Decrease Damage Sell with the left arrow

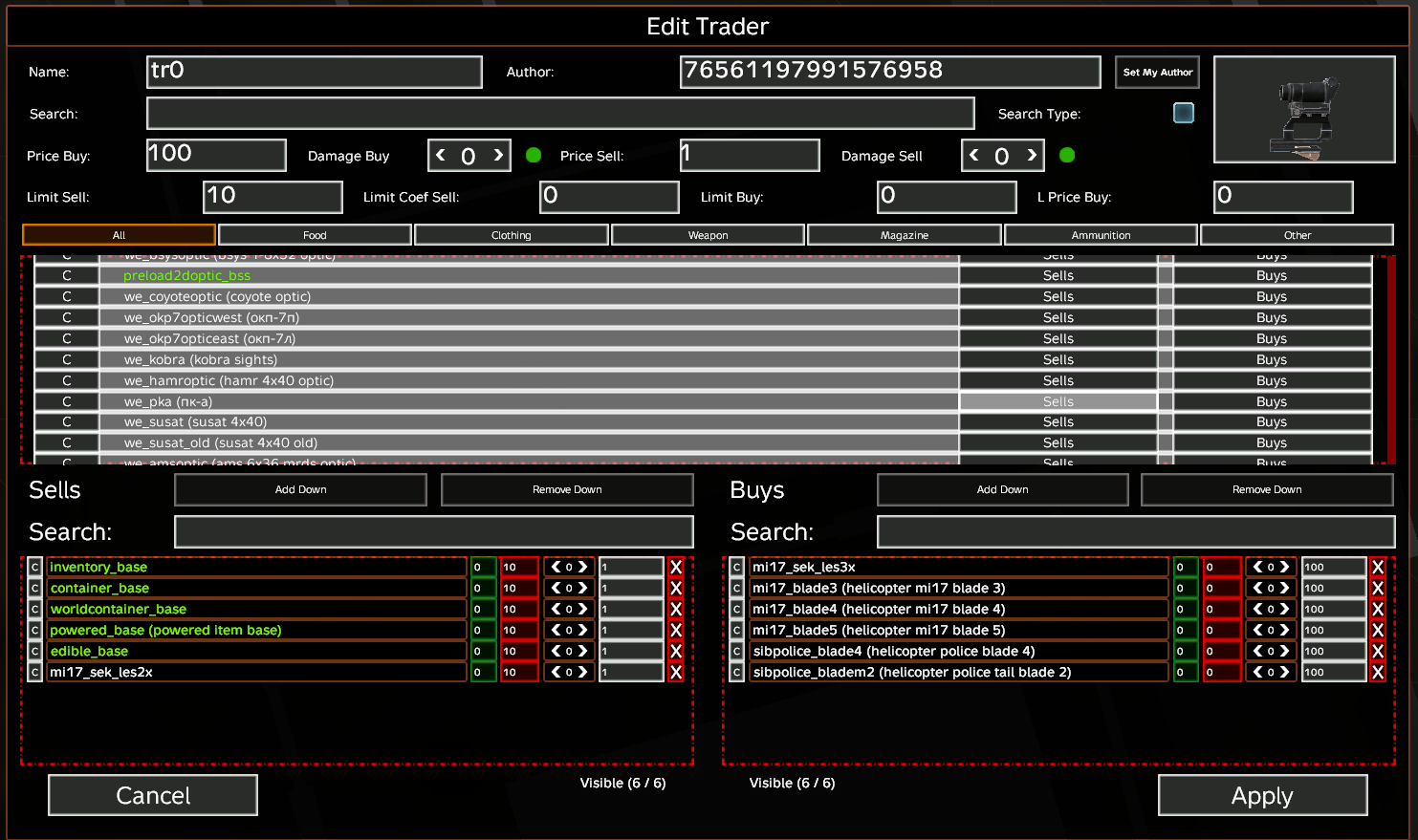click(x=974, y=155)
